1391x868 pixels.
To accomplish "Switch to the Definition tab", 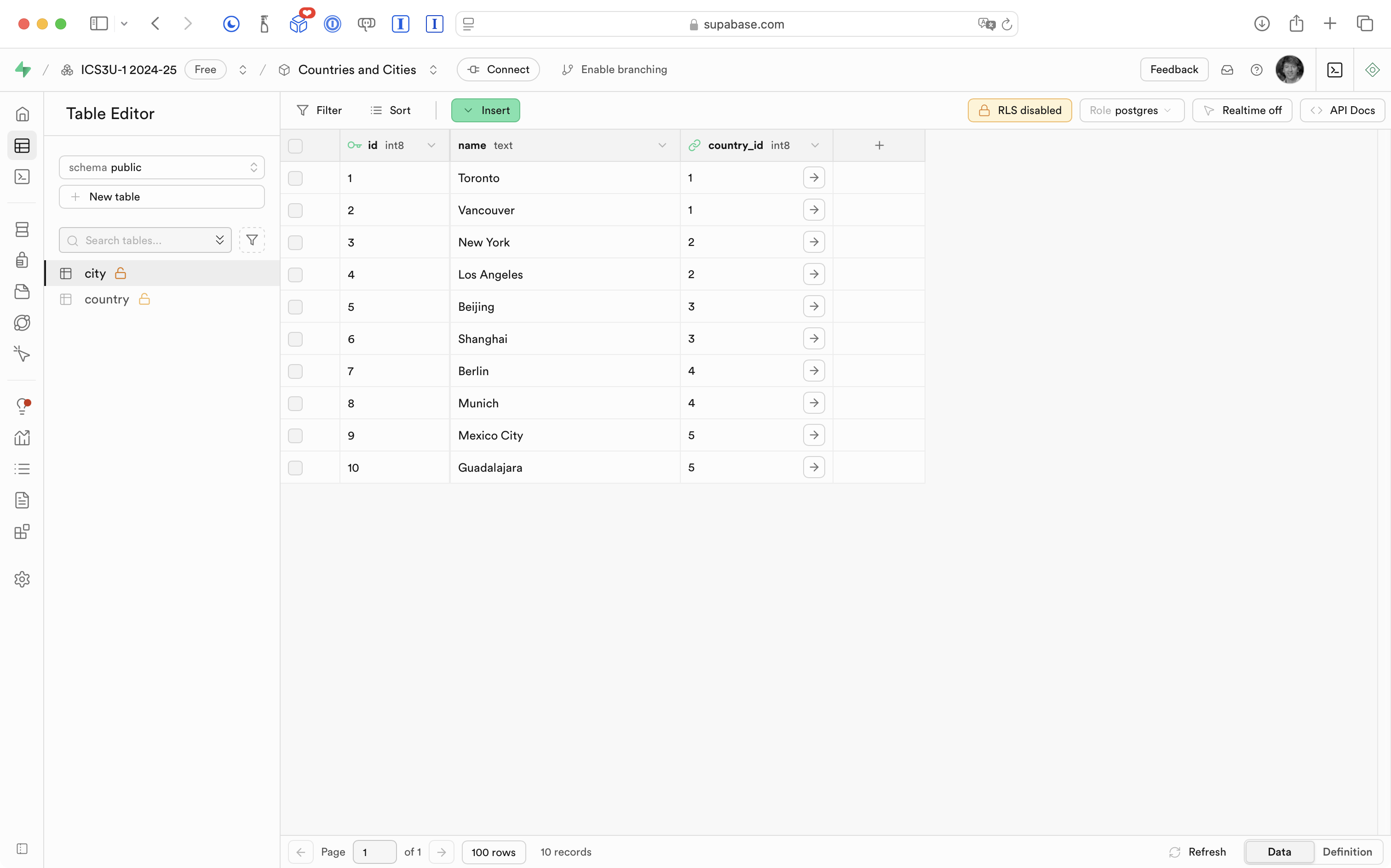I will (x=1347, y=852).
